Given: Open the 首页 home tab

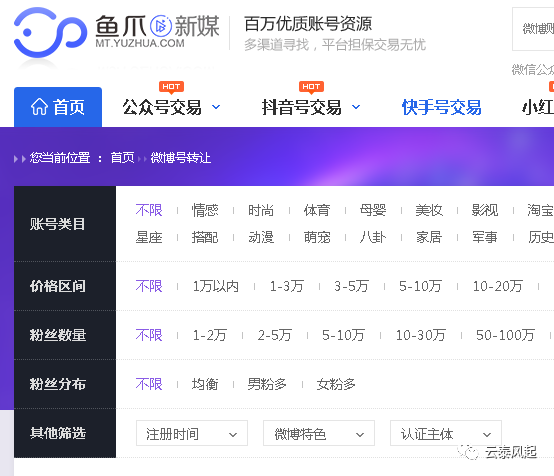Looking at the screenshot, I should [58, 107].
